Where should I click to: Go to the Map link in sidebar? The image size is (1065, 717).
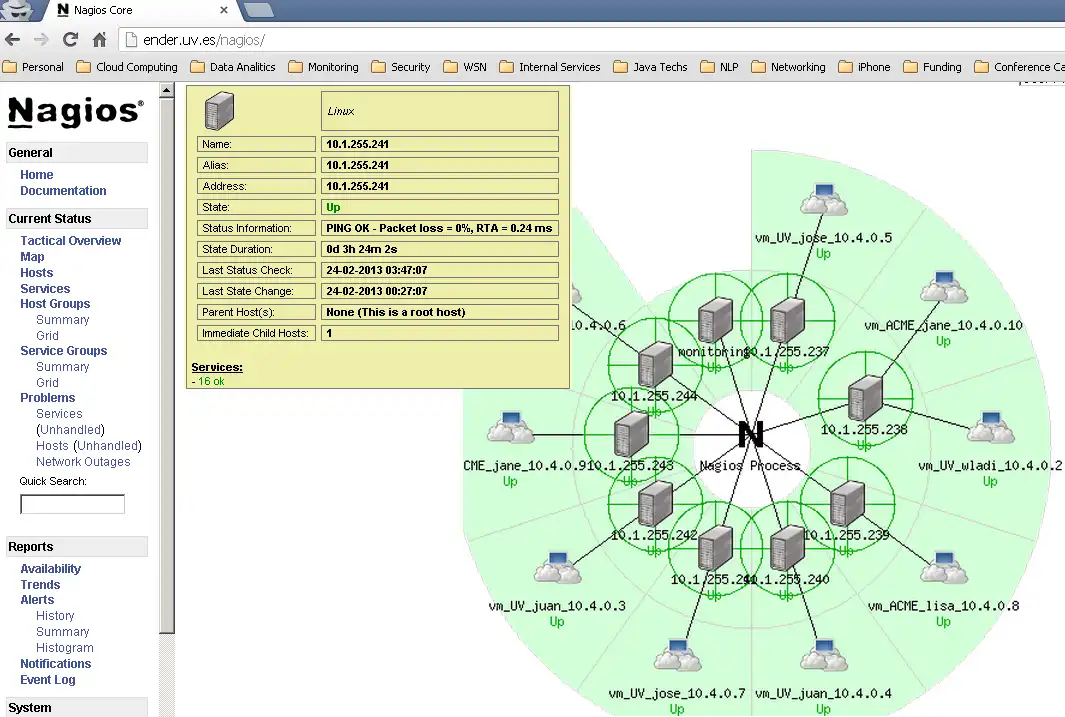pyautogui.click(x=32, y=257)
